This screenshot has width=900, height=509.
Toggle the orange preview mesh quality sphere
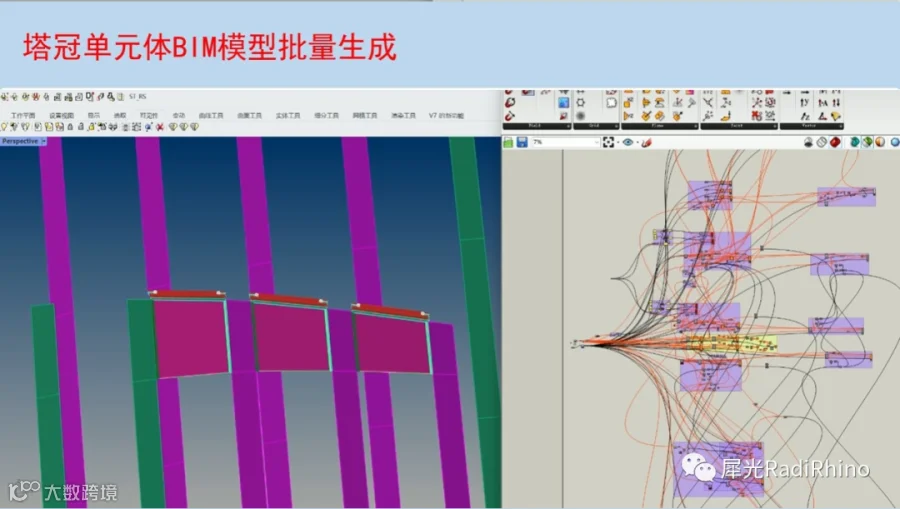[880, 142]
